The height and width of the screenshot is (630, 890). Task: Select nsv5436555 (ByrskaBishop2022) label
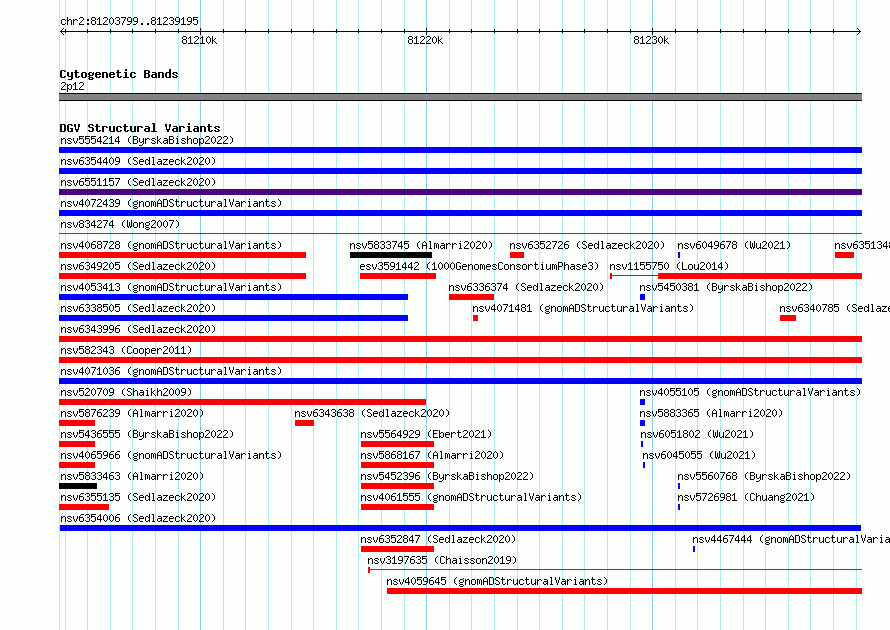coord(147,434)
